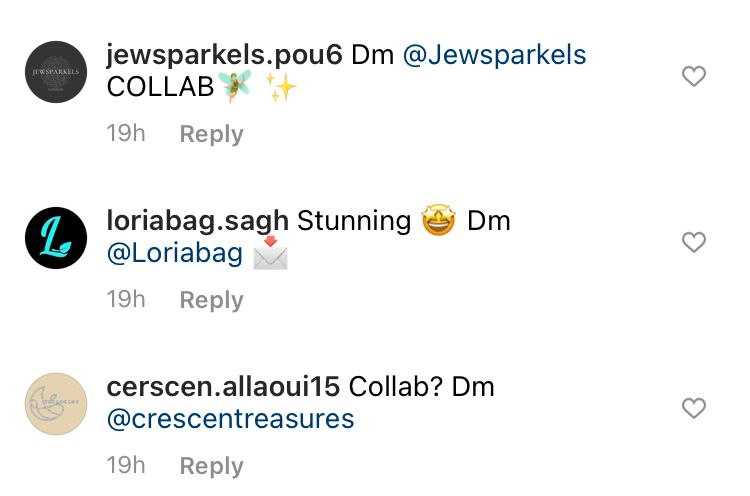Click the COLLAB text in the first comment
750x496 pixels.
pyautogui.click(x=160, y=88)
